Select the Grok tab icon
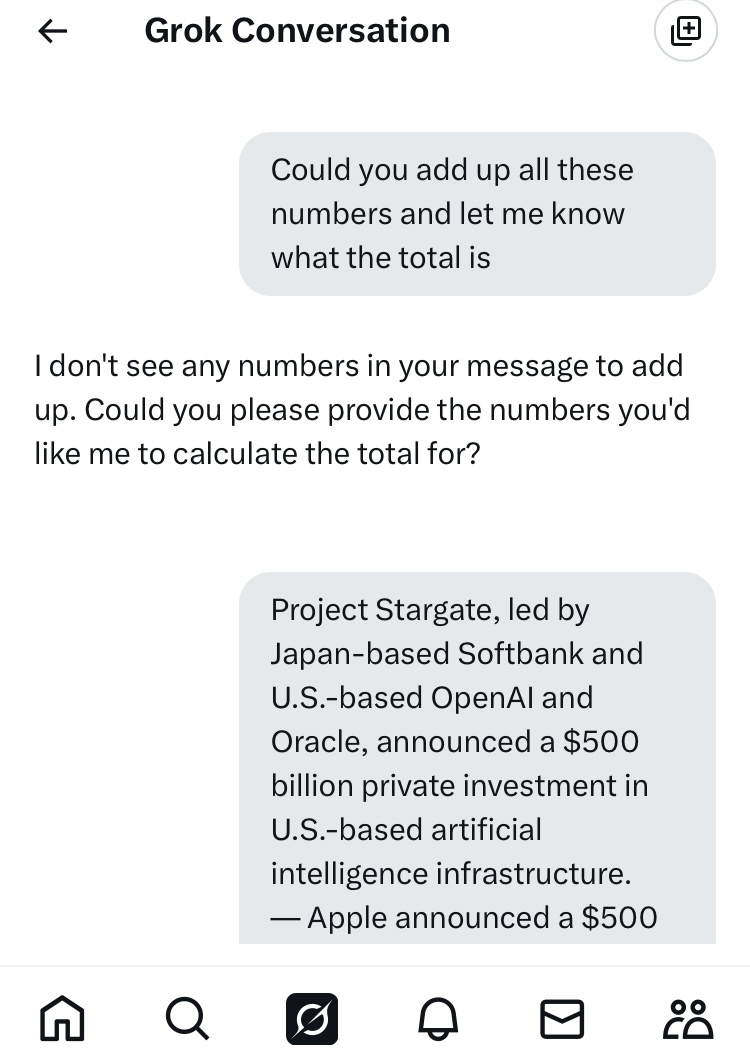The width and height of the screenshot is (750, 1054). (312, 1018)
